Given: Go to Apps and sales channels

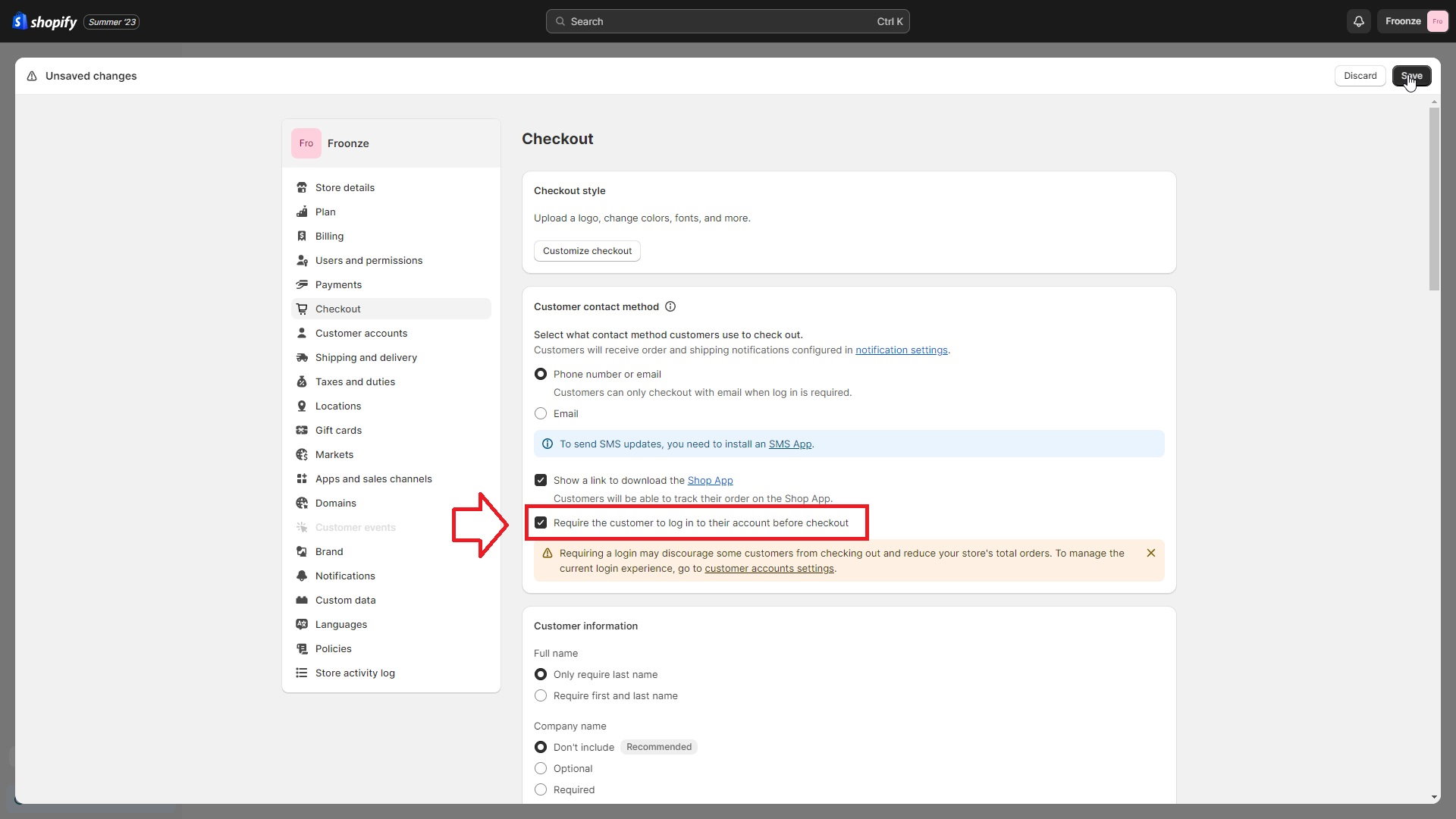Looking at the screenshot, I should coord(391,479).
